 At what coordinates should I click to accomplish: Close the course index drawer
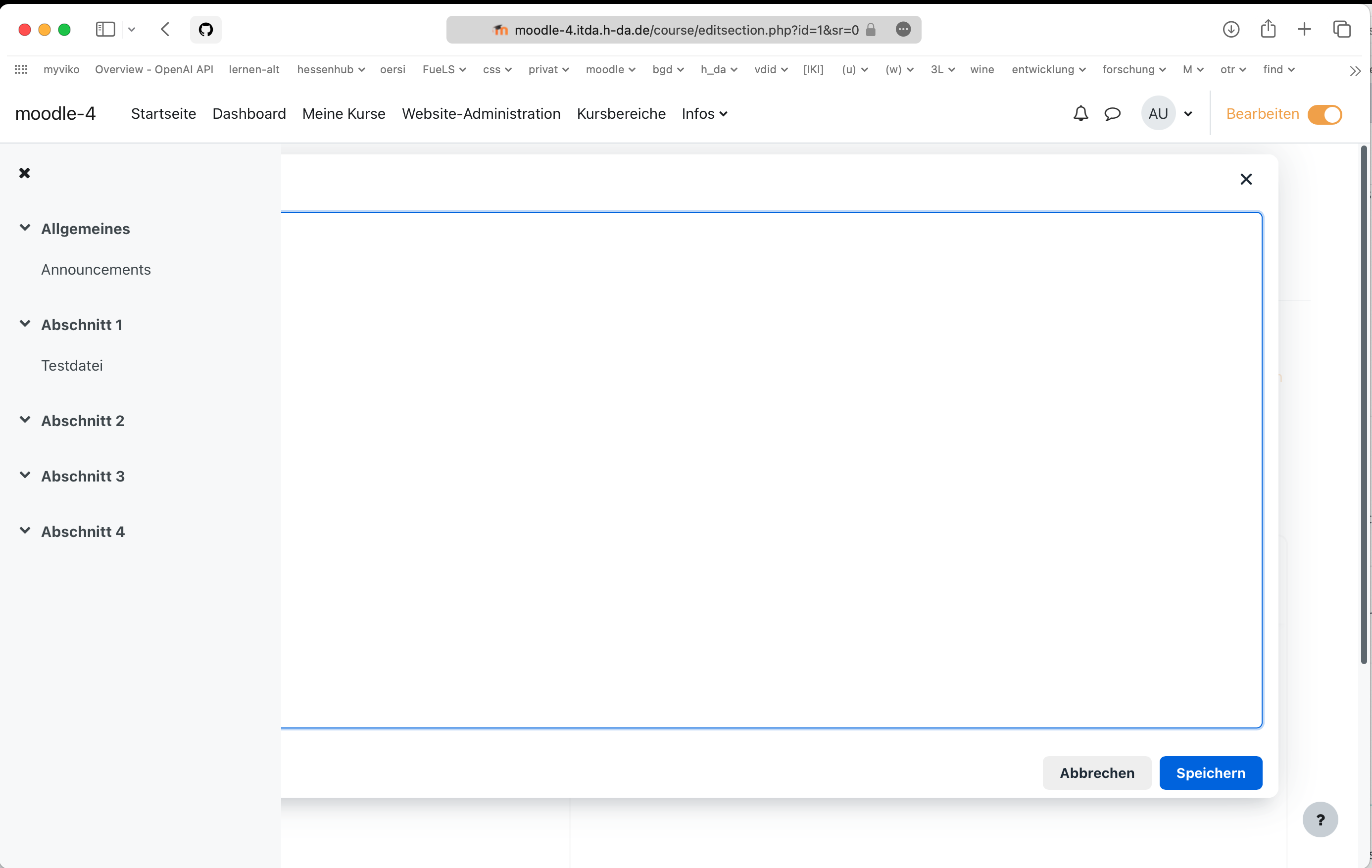25,173
